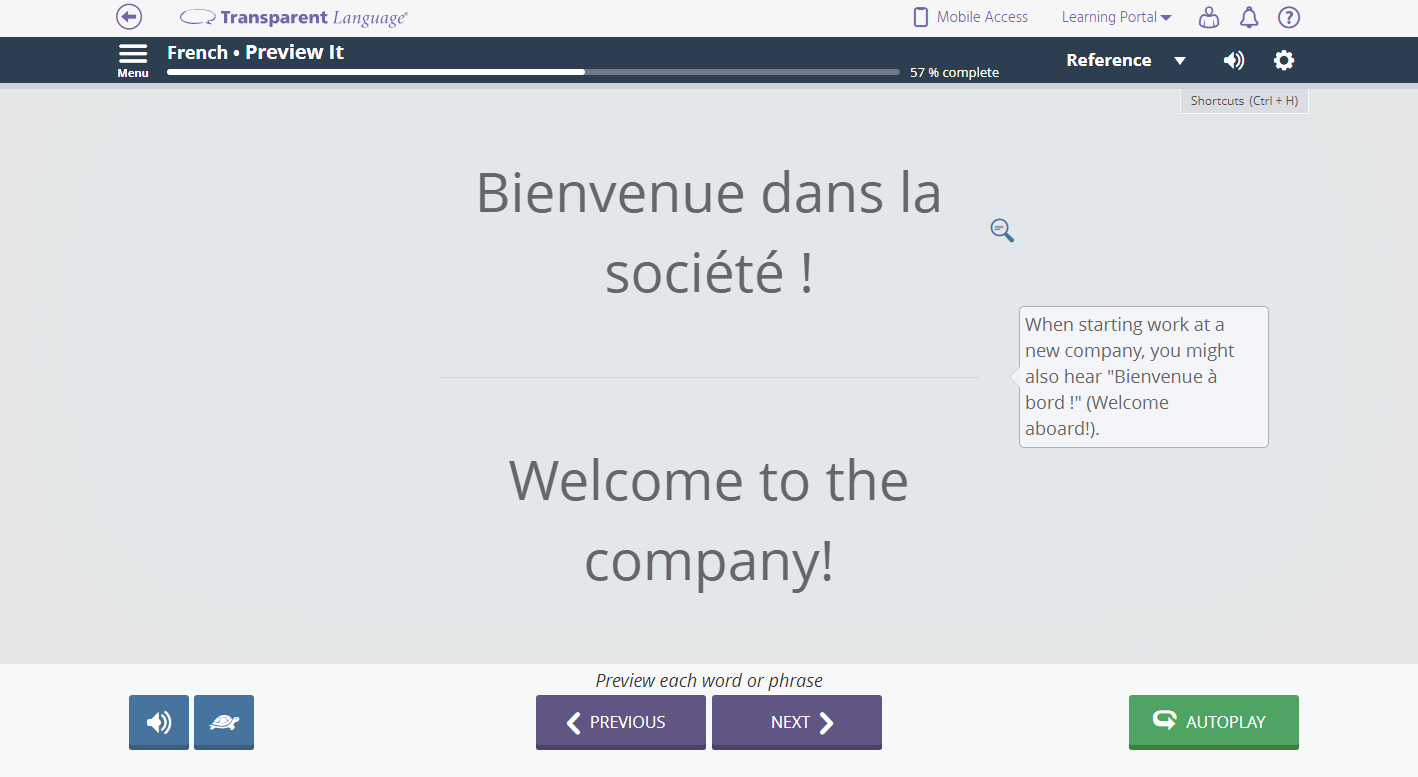
Task: Toggle sound with top bar speaker icon
Action: (1234, 60)
